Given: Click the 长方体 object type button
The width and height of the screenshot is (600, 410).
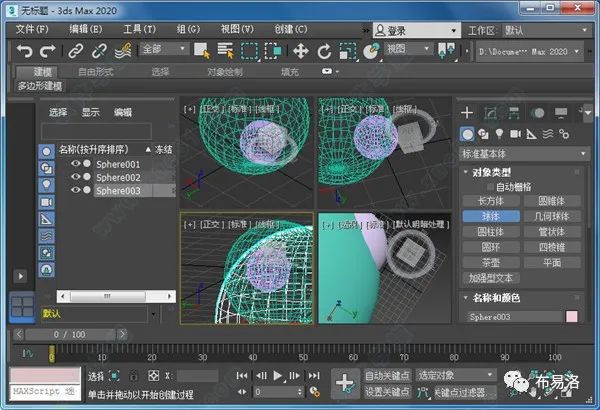Looking at the screenshot, I should pos(490,201).
